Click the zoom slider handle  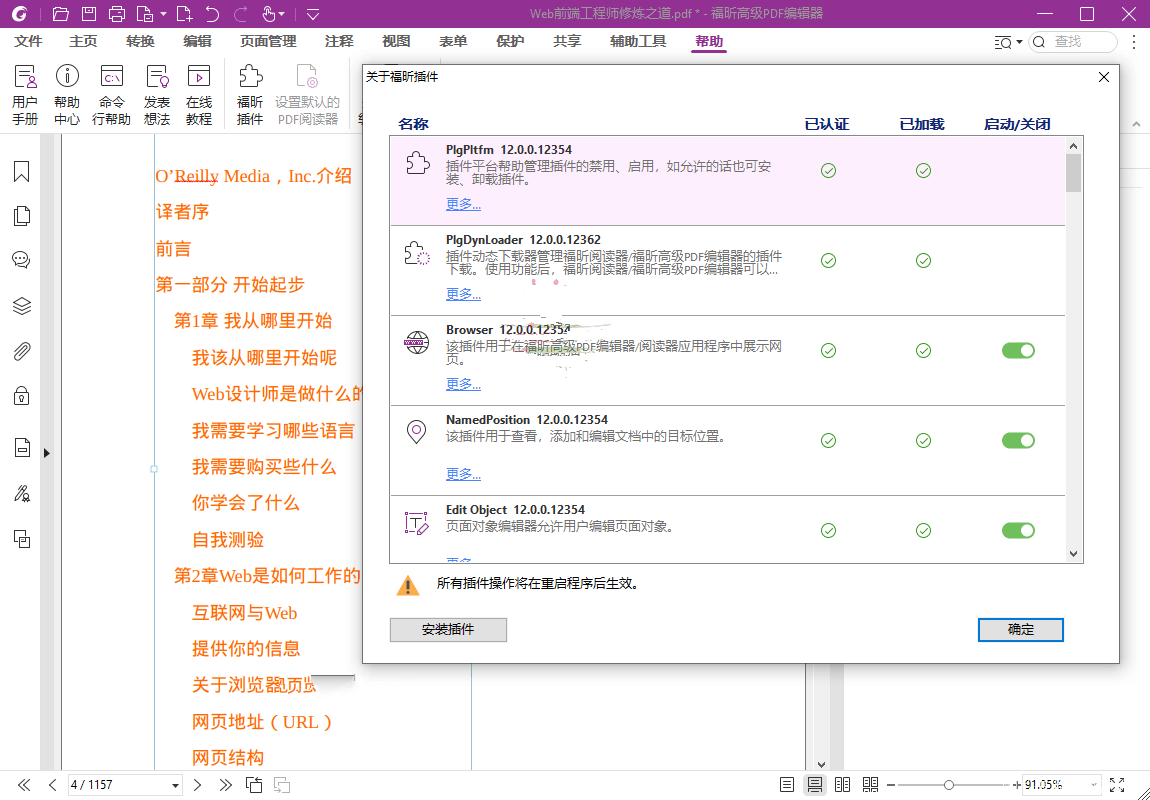(948, 785)
